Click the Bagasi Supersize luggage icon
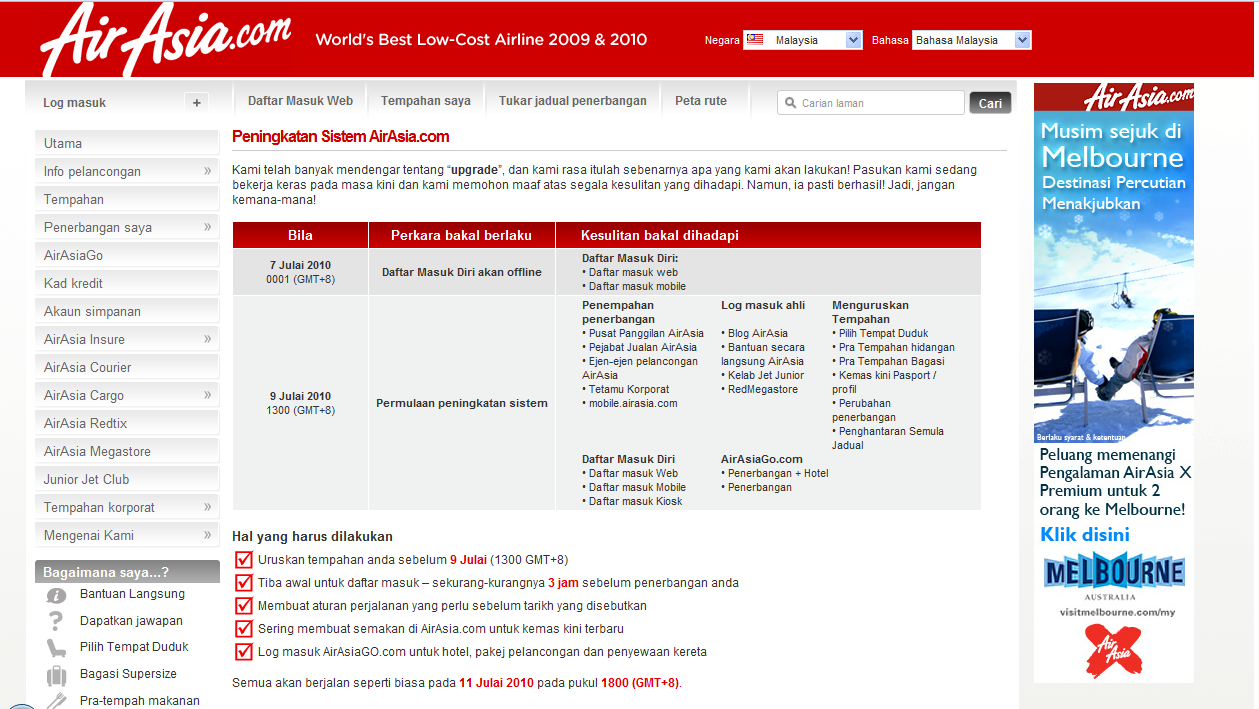This screenshot has height=709, width=1259. [57, 675]
